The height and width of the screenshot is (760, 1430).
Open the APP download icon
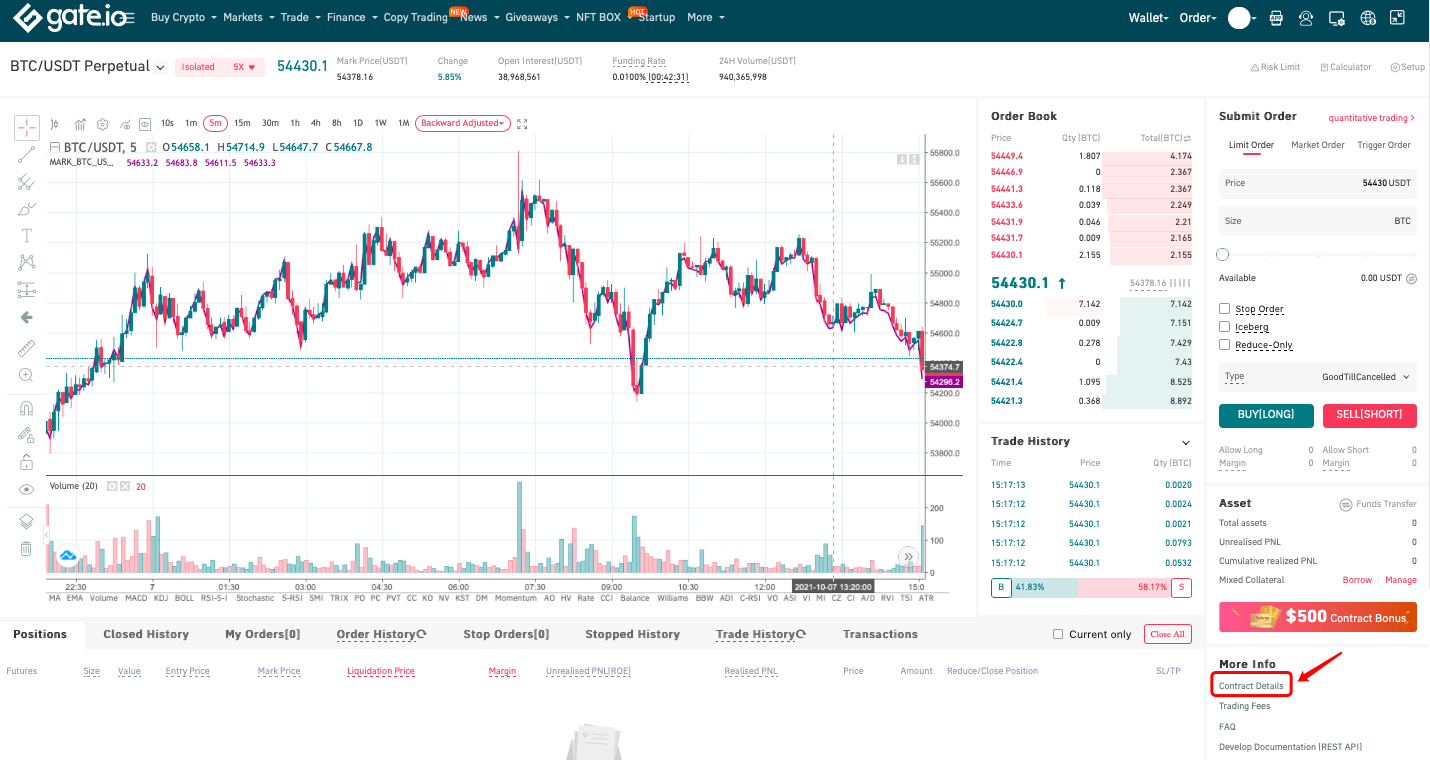coord(1276,18)
